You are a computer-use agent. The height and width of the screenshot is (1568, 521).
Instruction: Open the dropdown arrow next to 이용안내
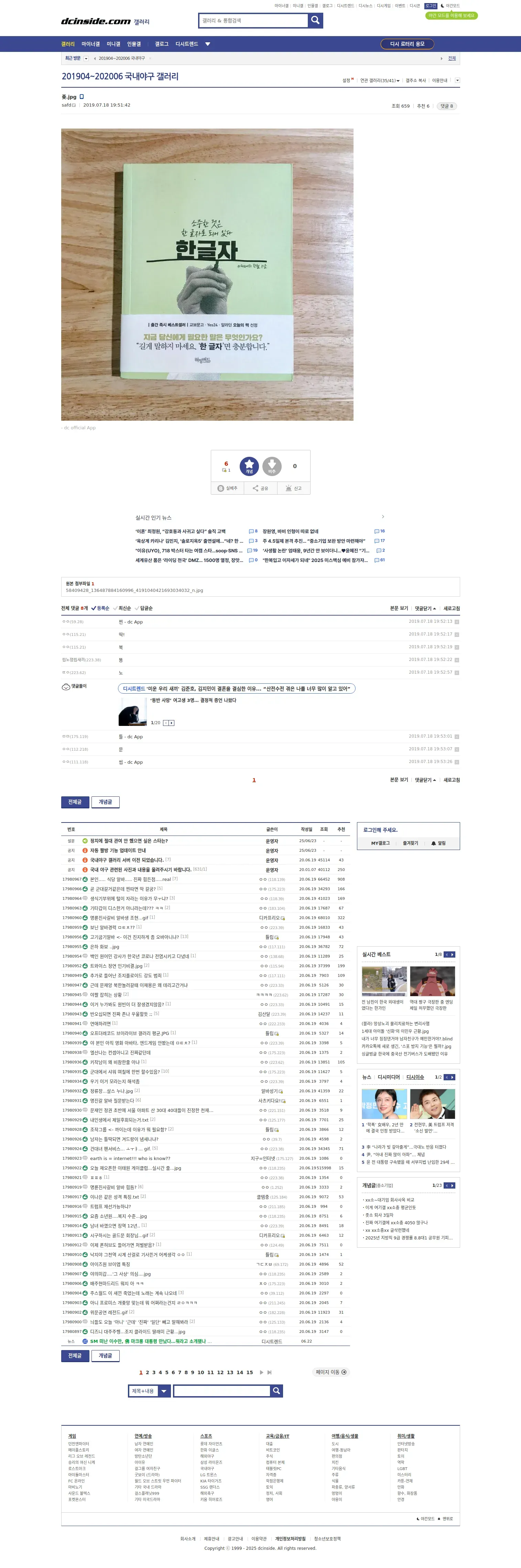pos(458,80)
